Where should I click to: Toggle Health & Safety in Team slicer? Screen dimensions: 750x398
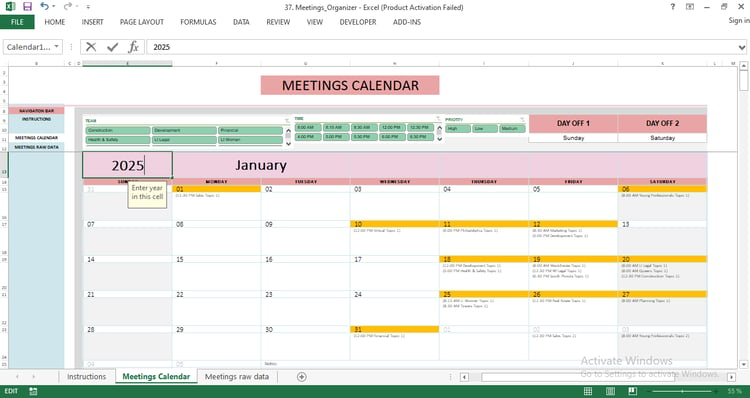point(118,140)
